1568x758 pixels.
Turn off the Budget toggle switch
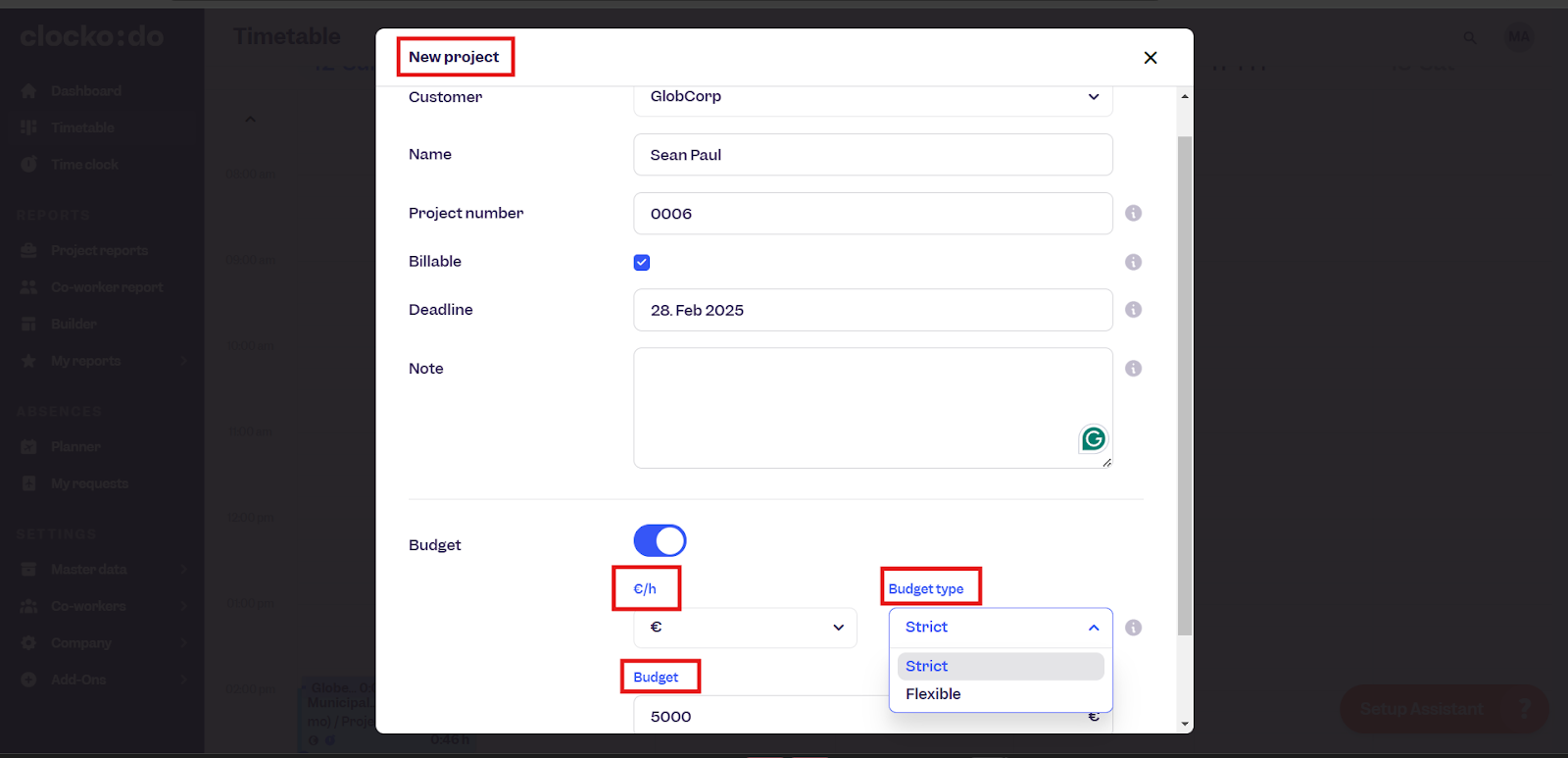[660, 540]
